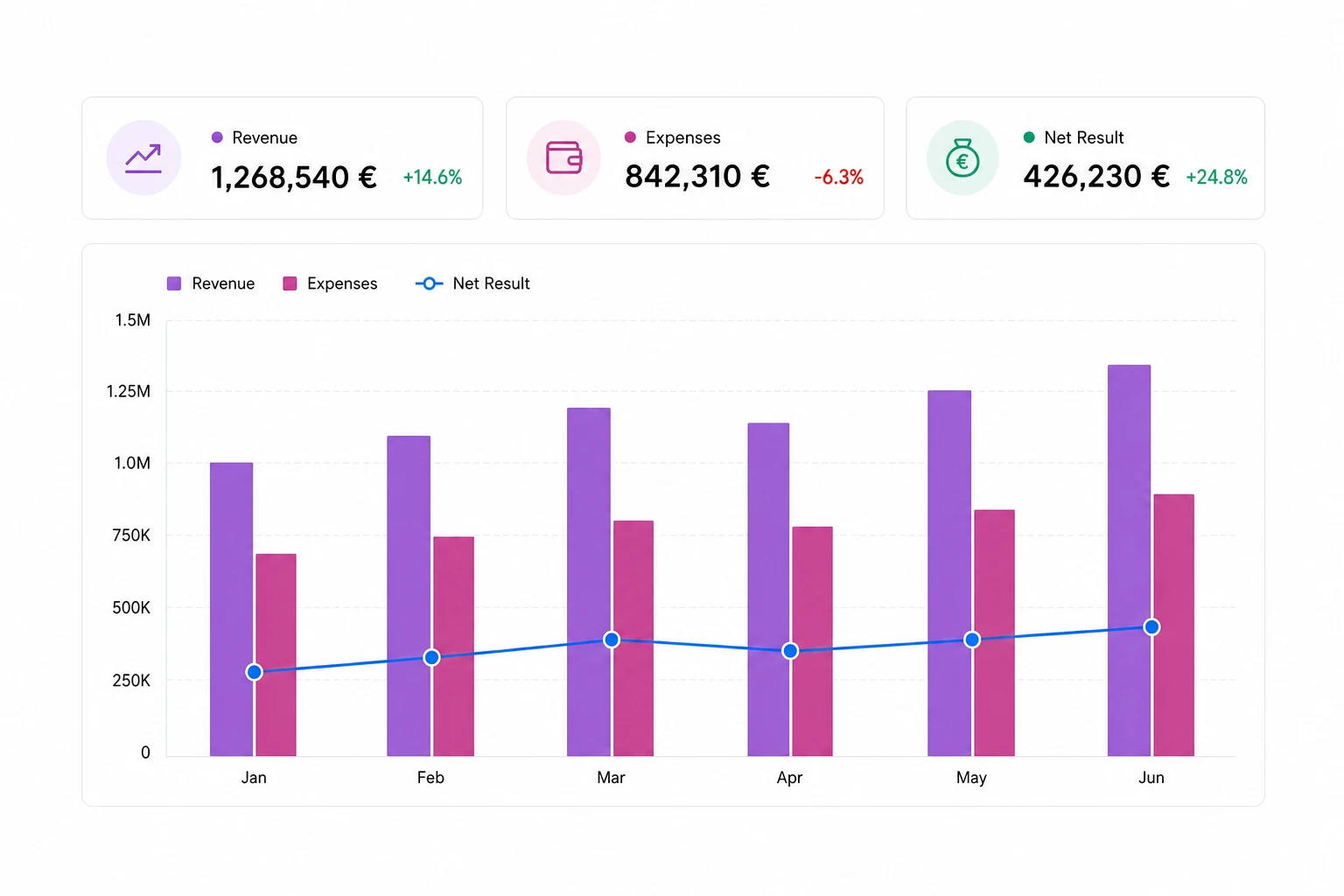Select the June Net Result data point
The width and height of the screenshot is (1344, 896).
tap(1151, 626)
